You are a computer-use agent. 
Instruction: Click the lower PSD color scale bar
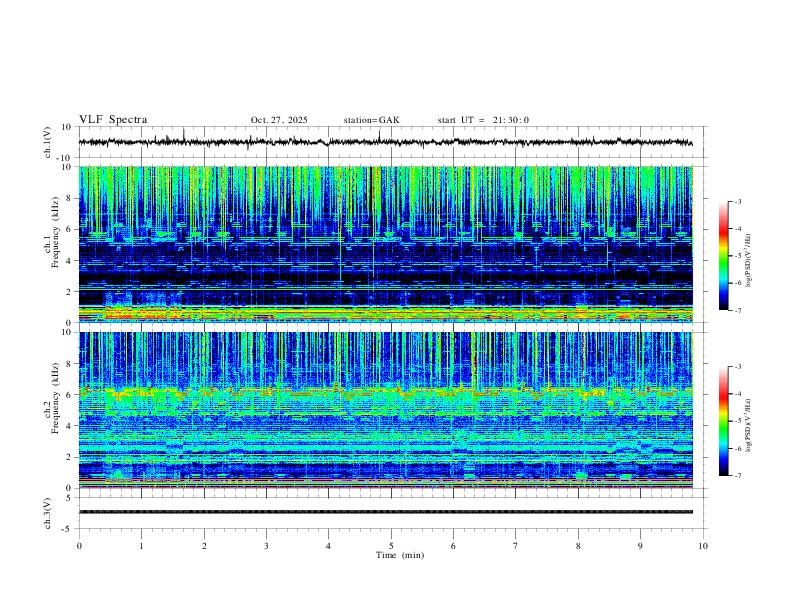(x=724, y=421)
